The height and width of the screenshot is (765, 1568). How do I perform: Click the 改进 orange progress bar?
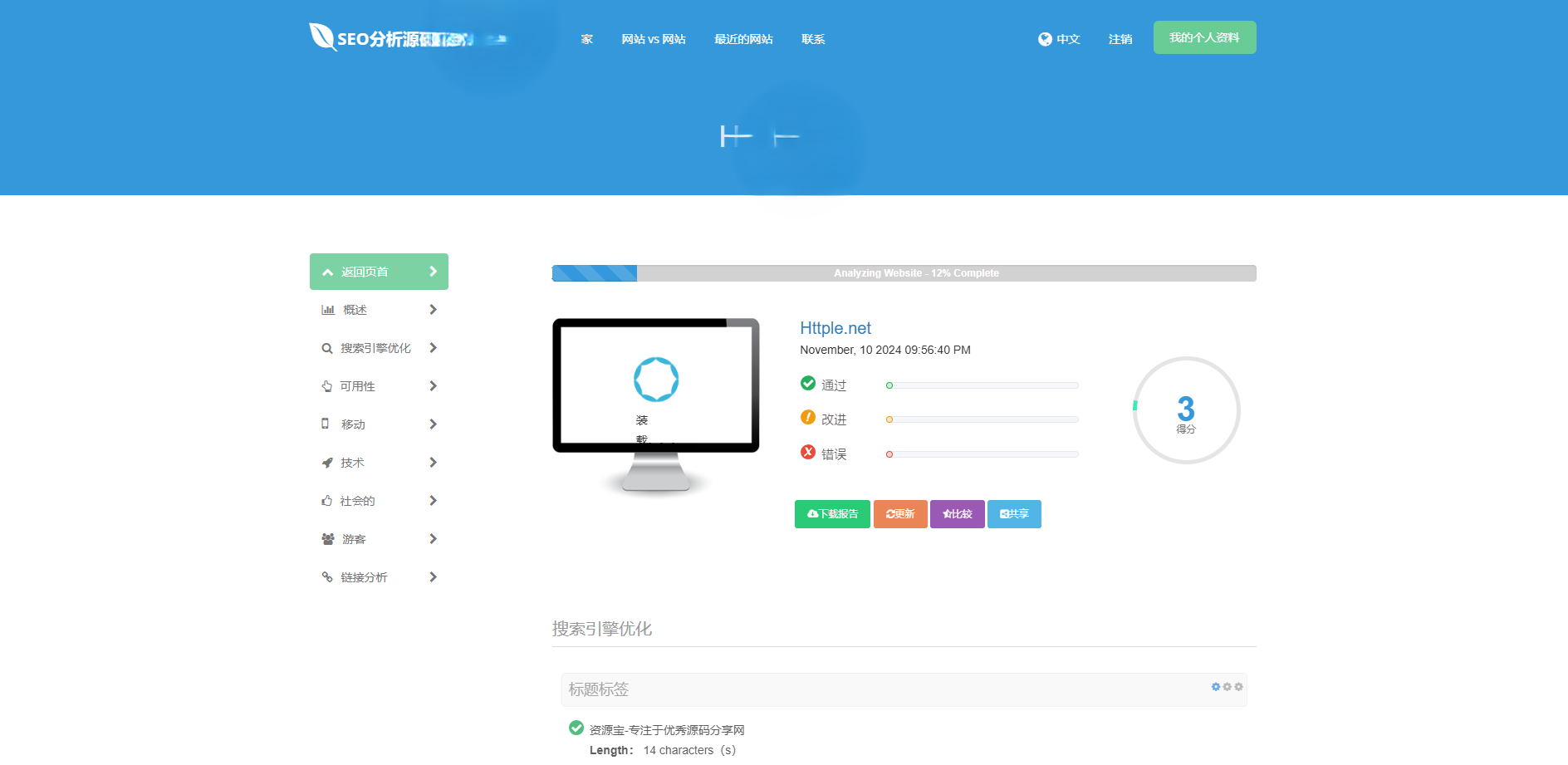[x=982, y=419]
